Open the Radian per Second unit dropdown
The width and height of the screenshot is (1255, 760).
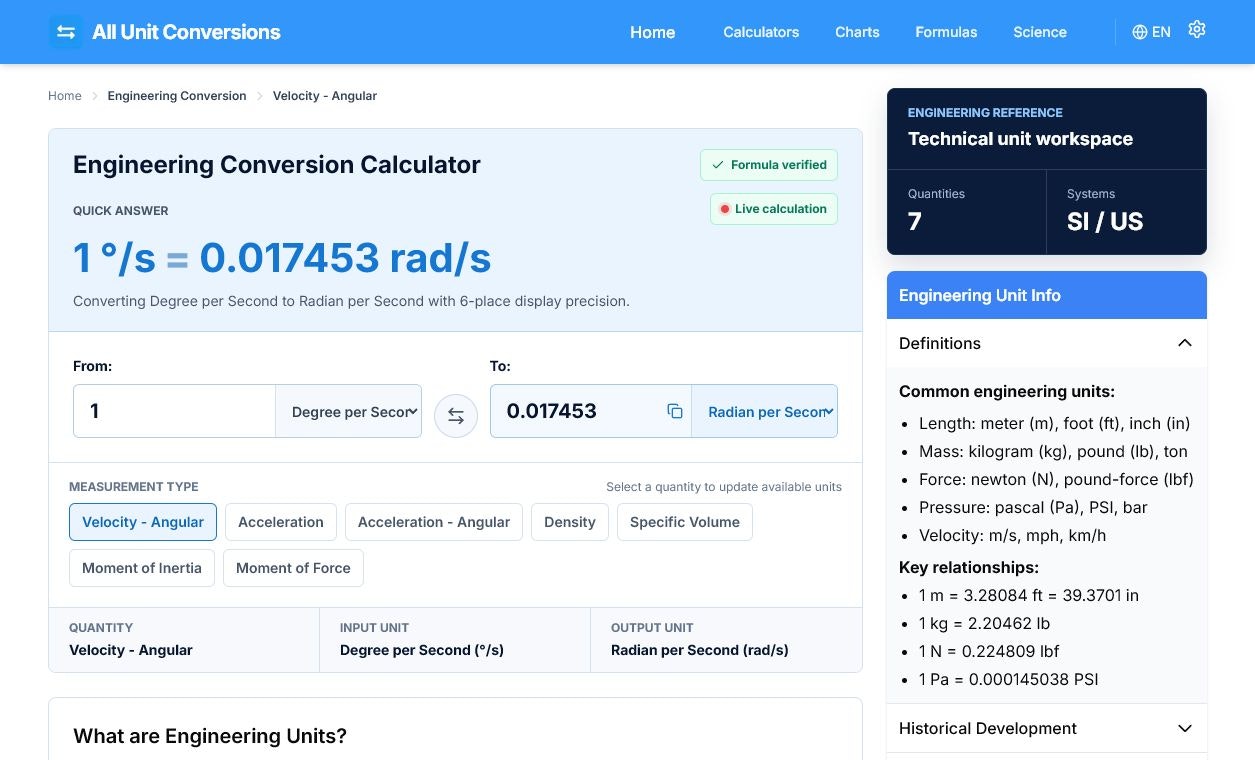coord(765,411)
